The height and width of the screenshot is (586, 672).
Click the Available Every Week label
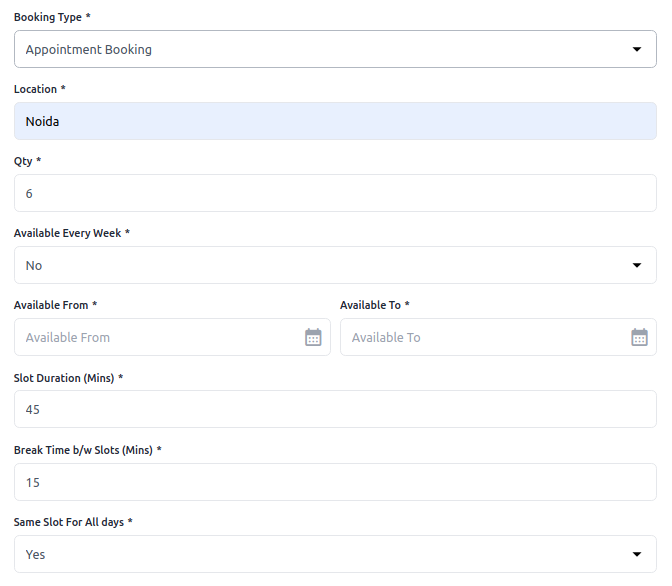(67, 233)
